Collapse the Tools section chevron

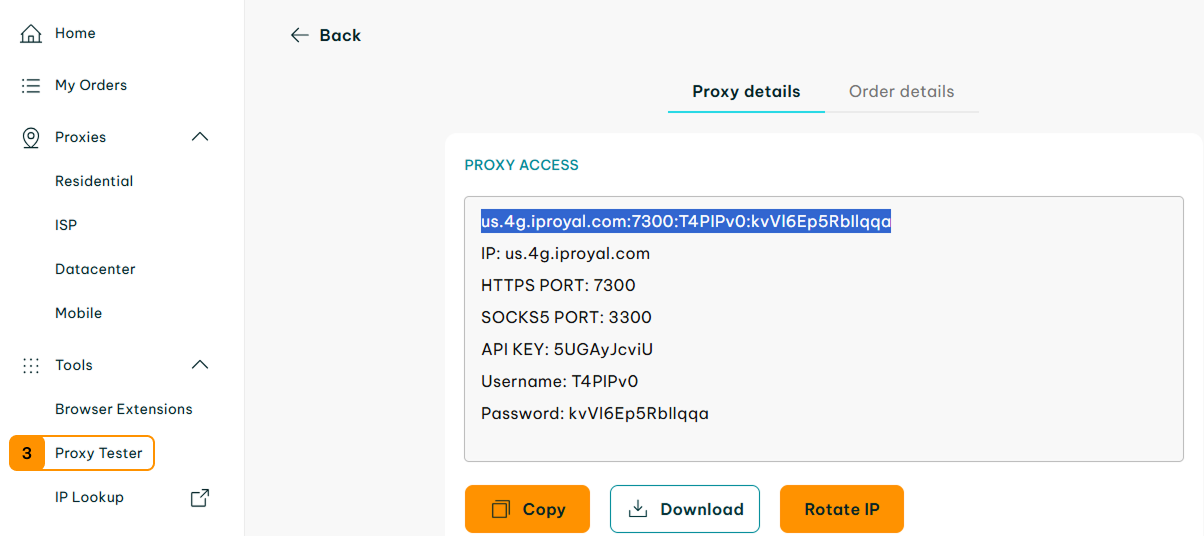(200, 365)
